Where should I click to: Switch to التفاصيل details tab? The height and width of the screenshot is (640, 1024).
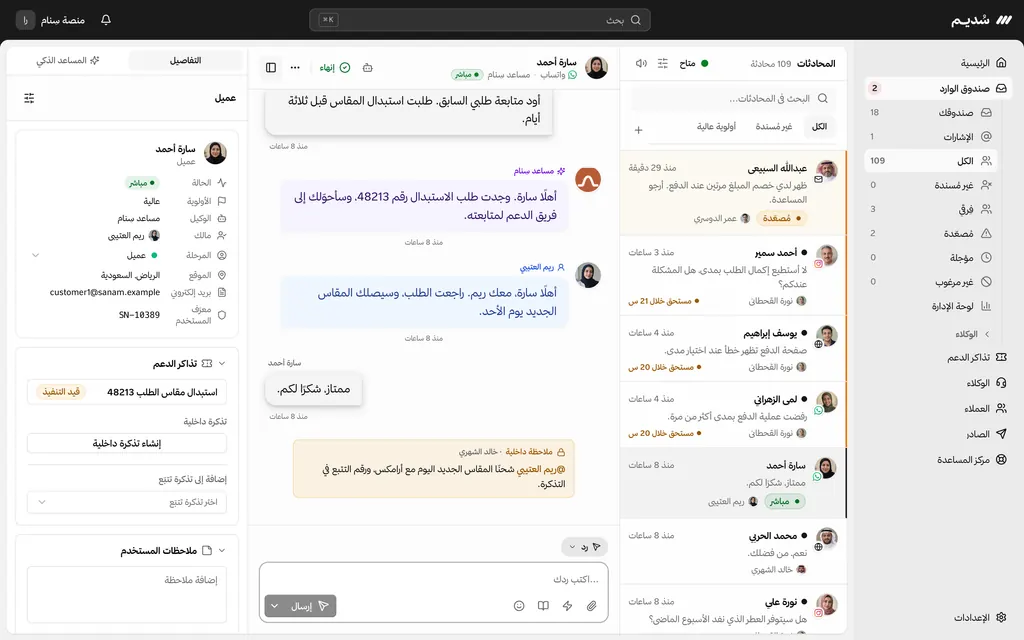[x=185, y=60]
